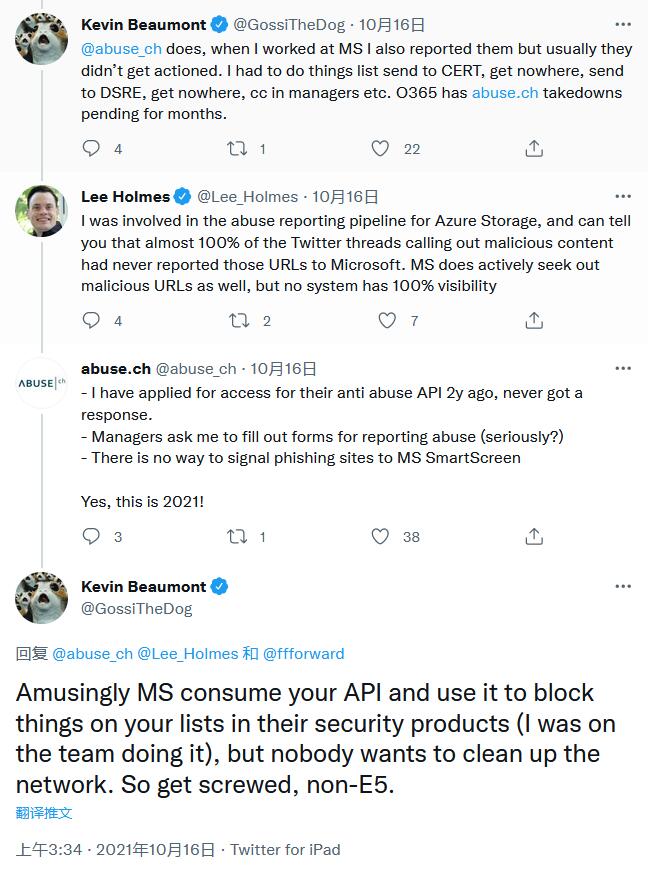This screenshot has height=871, width=648.
Task: Reply to Lee Holmes's tweet
Action: (x=91, y=320)
